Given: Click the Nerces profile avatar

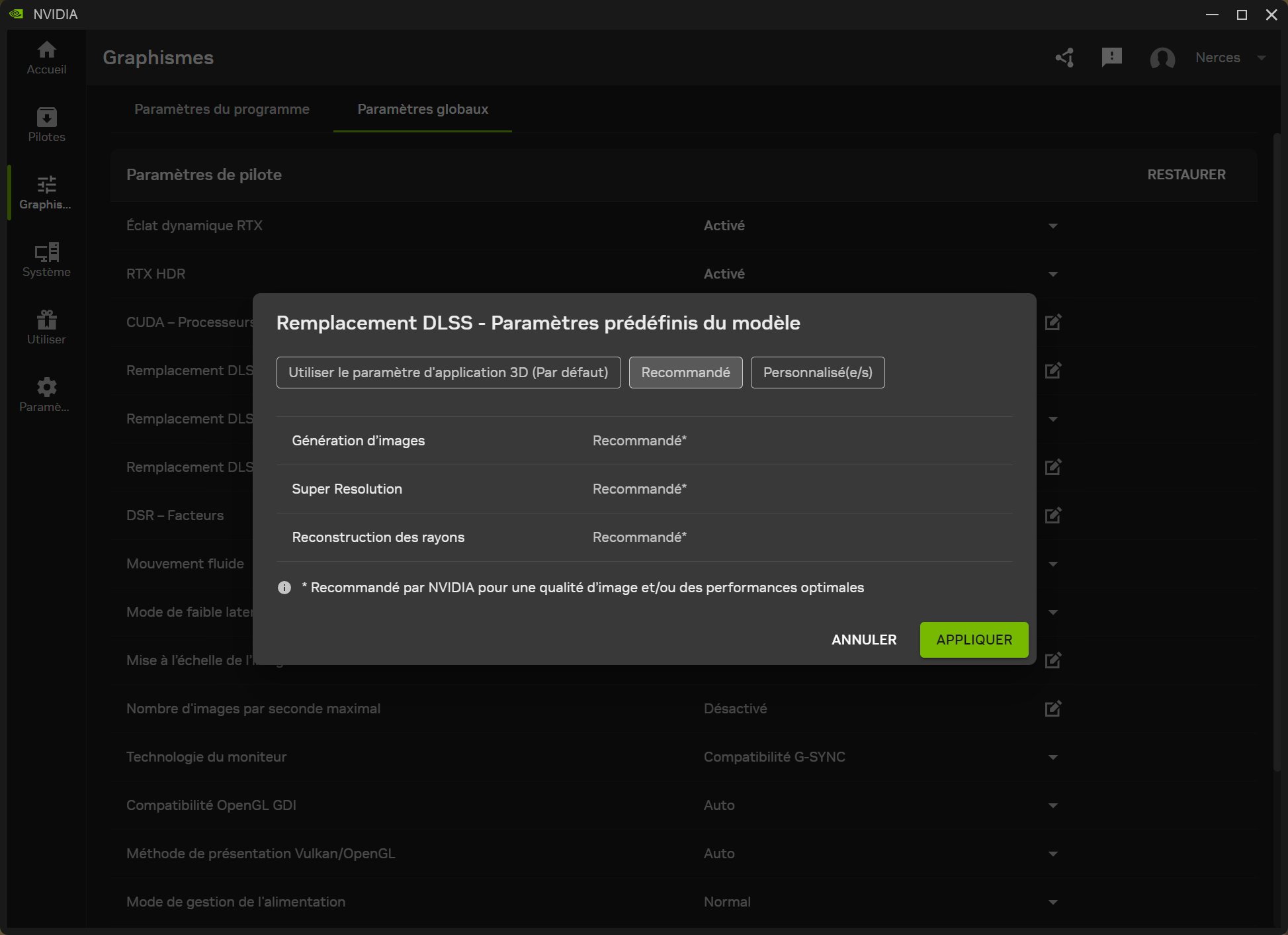Looking at the screenshot, I should point(1162,58).
